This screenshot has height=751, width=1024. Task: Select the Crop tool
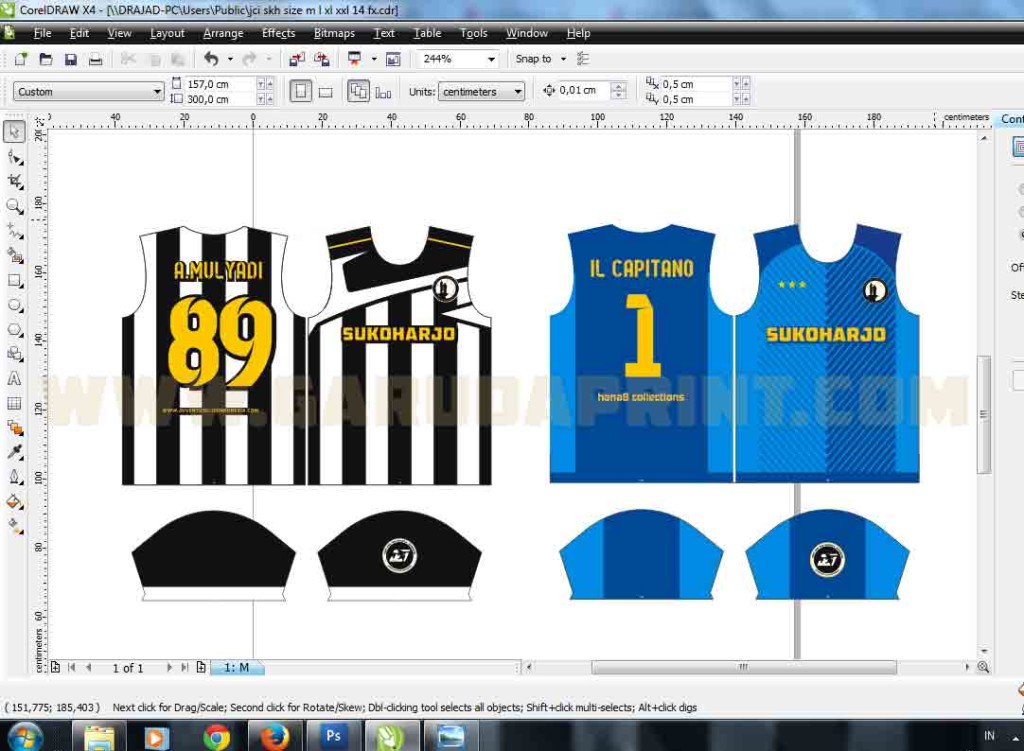click(x=13, y=180)
